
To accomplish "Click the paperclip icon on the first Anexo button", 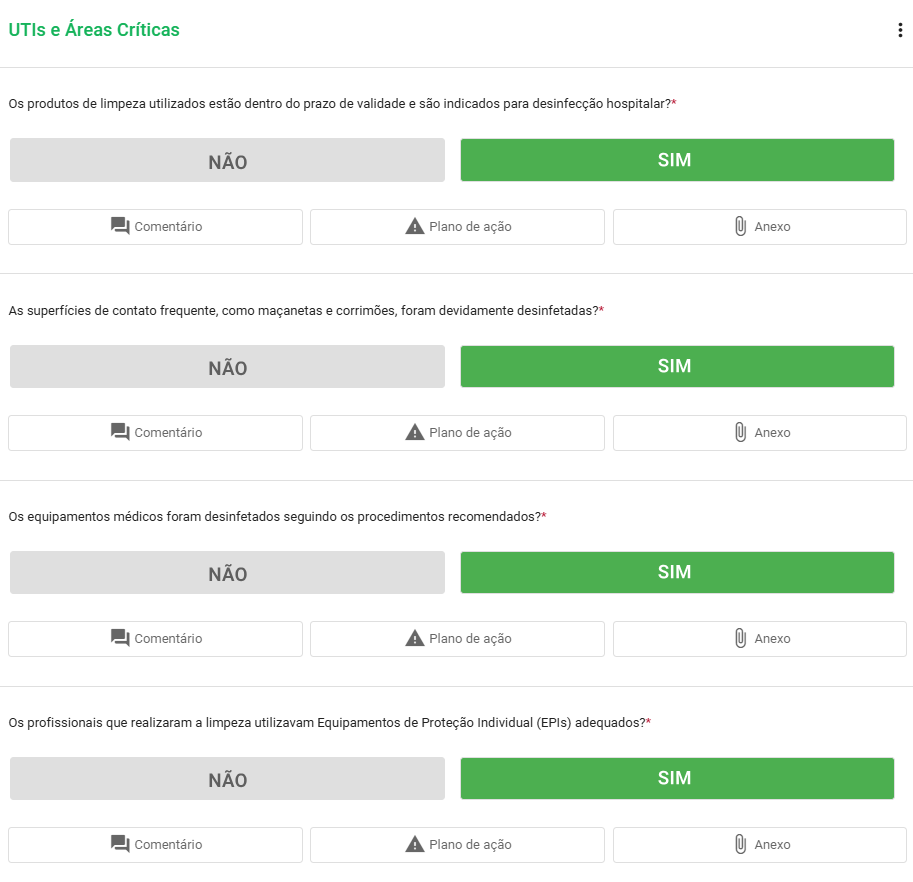I will [x=740, y=226].
